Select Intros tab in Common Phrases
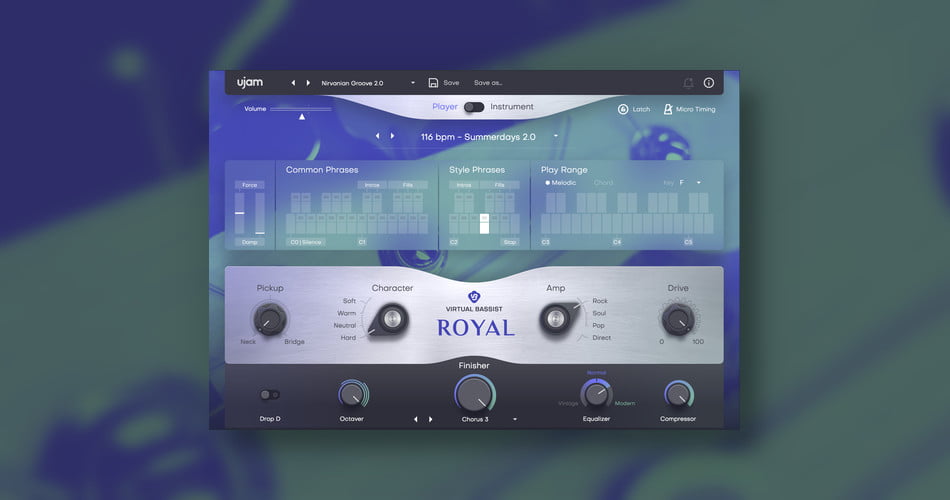The width and height of the screenshot is (950, 500). tap(372, 185)
